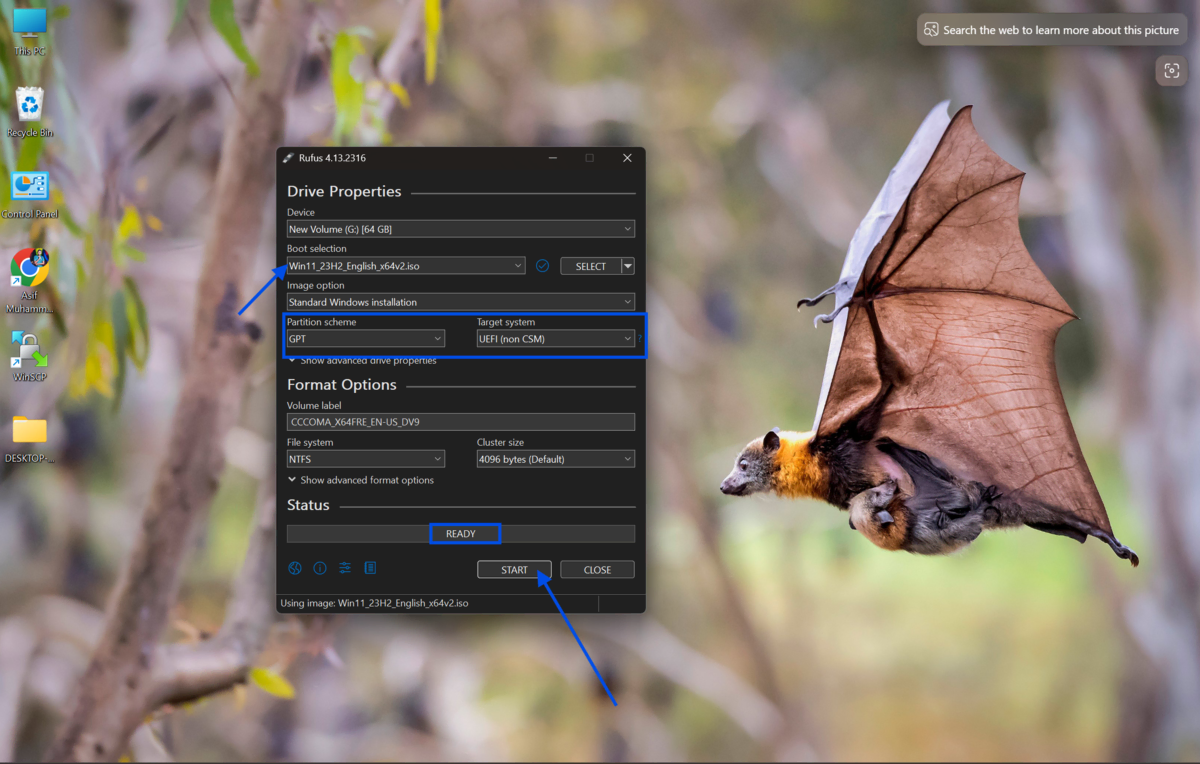The width and height of the screenshot is (1200, 764).
Task: Open the SELECT button's split arrow menu
Action: [628, 266]
